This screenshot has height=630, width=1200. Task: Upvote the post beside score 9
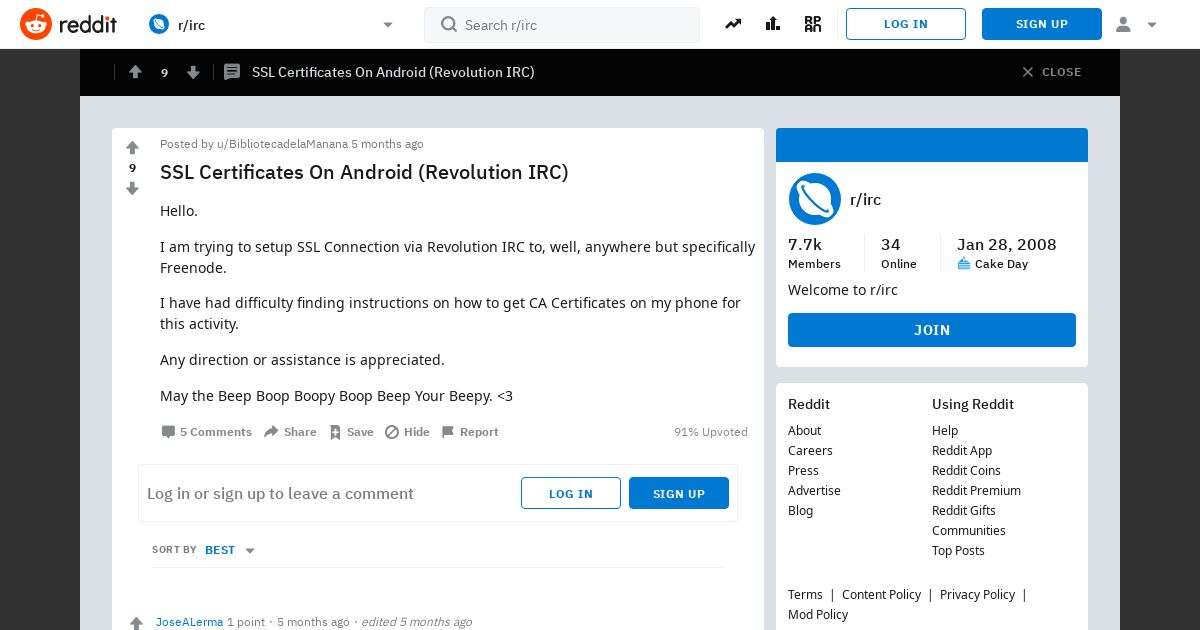click(x=132, y=147)
